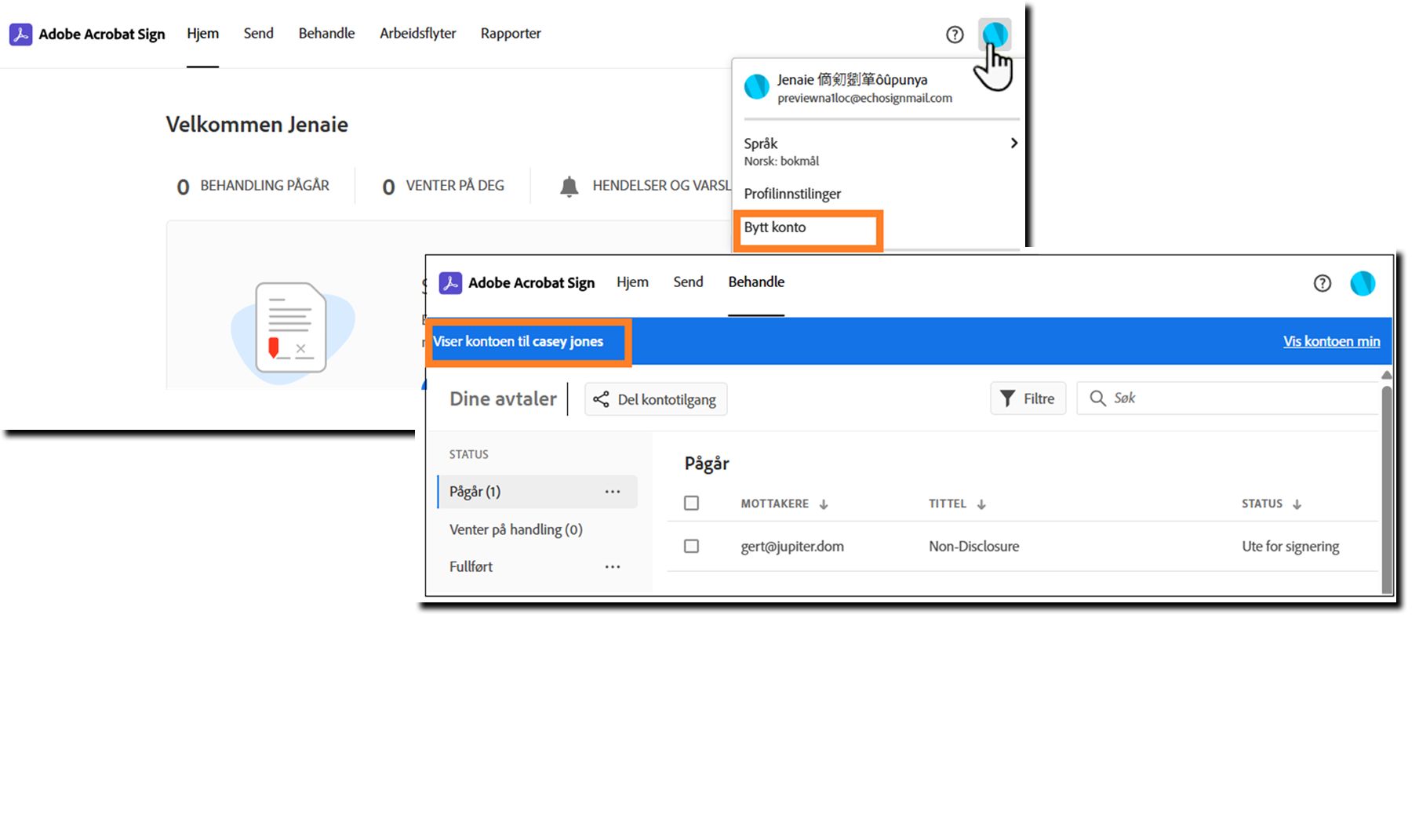Open the Behandle tab in front window

[x=756, y=282]
